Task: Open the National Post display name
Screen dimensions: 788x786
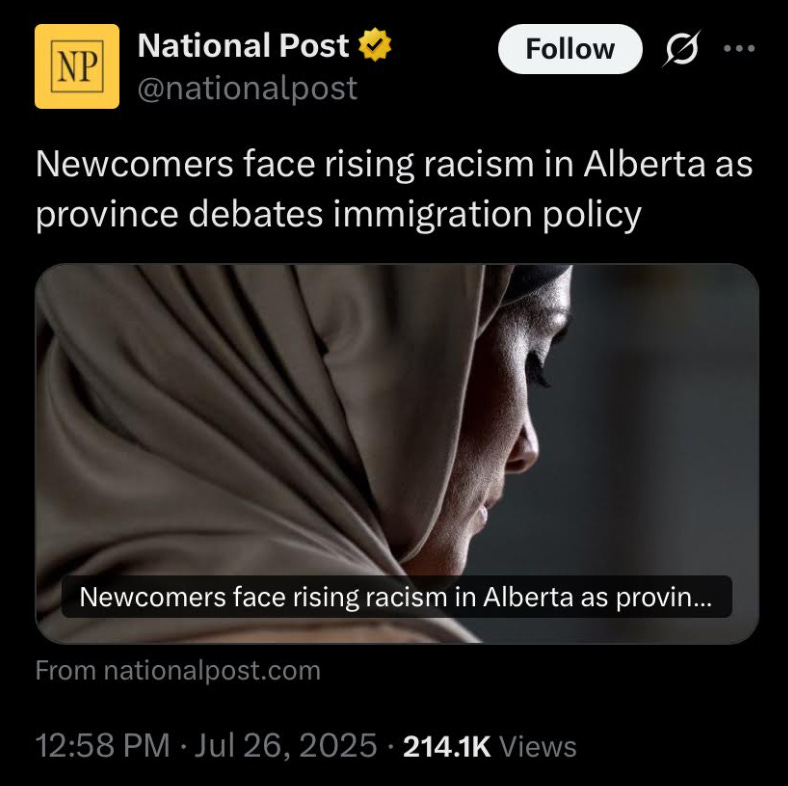Action: coord(243,45)
